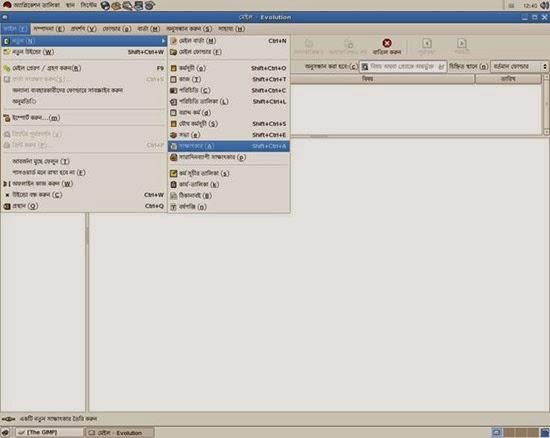Open the Search (S) menu in menu bar
Viewport: 550px width, 438px height.
pyautogui.click(x=189, y=29)
